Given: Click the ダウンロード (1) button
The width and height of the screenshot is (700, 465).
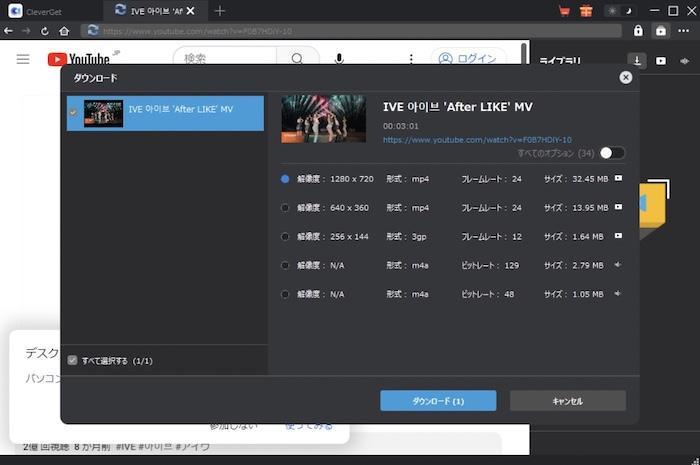Looking at the screenshot, I should click(438, 401).
